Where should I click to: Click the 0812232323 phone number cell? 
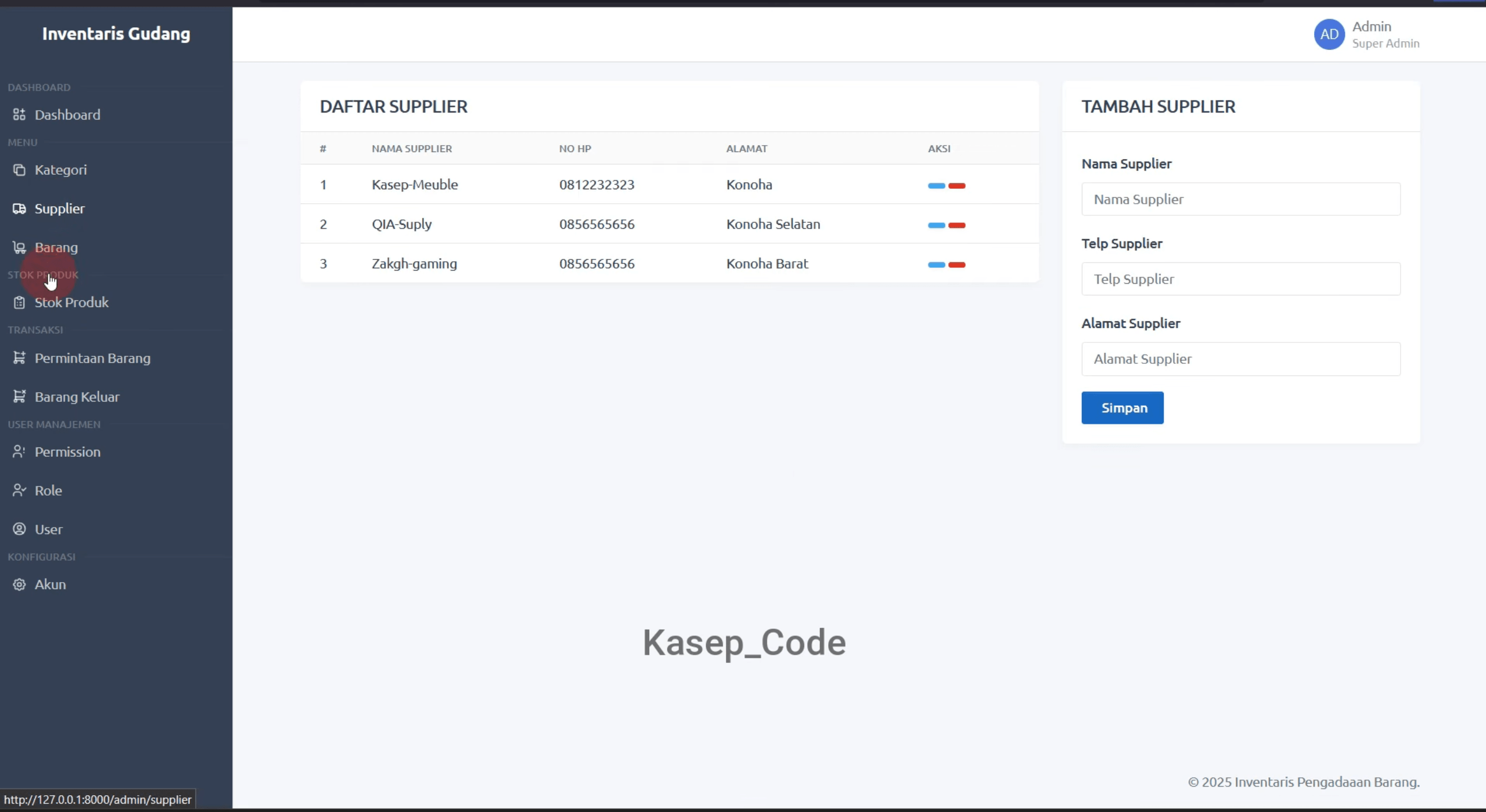point(596,185)
